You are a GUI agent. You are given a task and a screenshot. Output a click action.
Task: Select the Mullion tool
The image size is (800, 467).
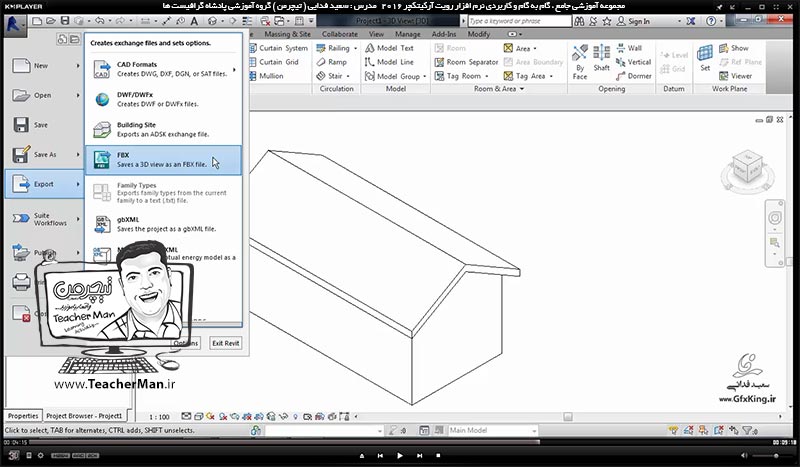click(x=266, y=76)
